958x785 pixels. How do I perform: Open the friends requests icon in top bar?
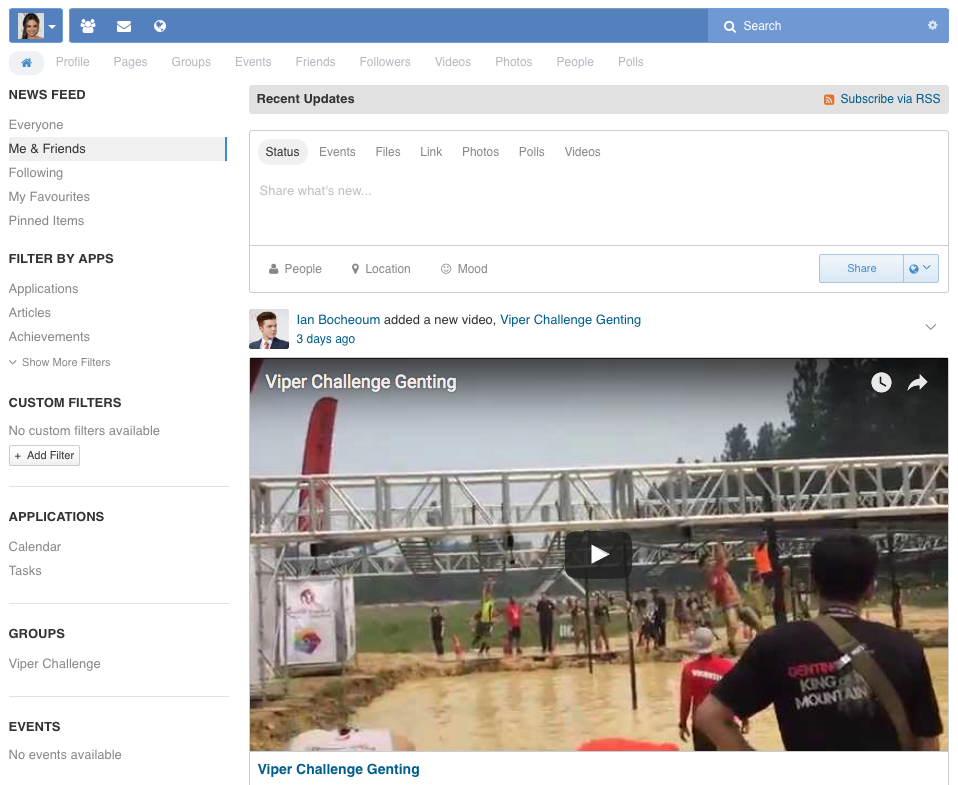pos(88,26)
